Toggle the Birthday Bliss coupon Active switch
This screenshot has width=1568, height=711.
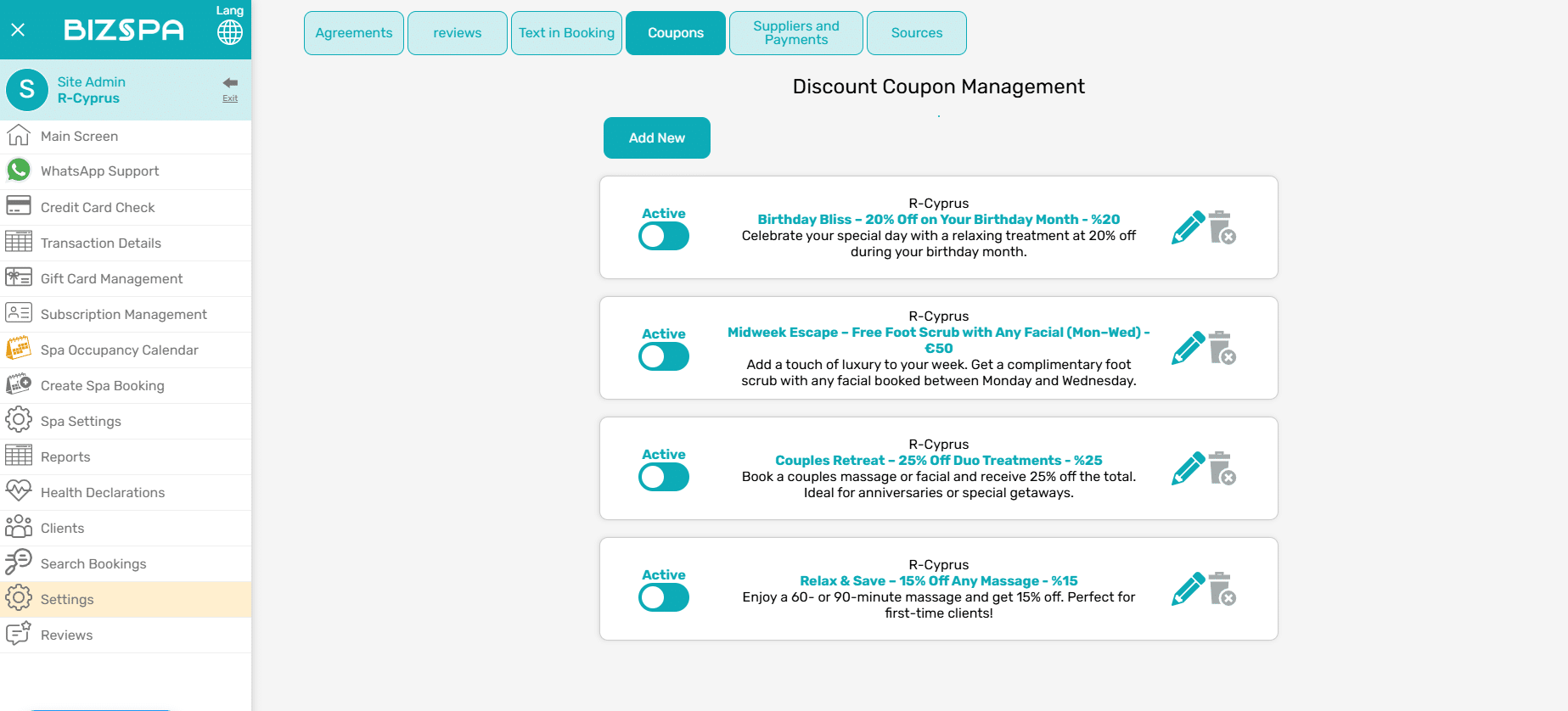tap(664, 237)
